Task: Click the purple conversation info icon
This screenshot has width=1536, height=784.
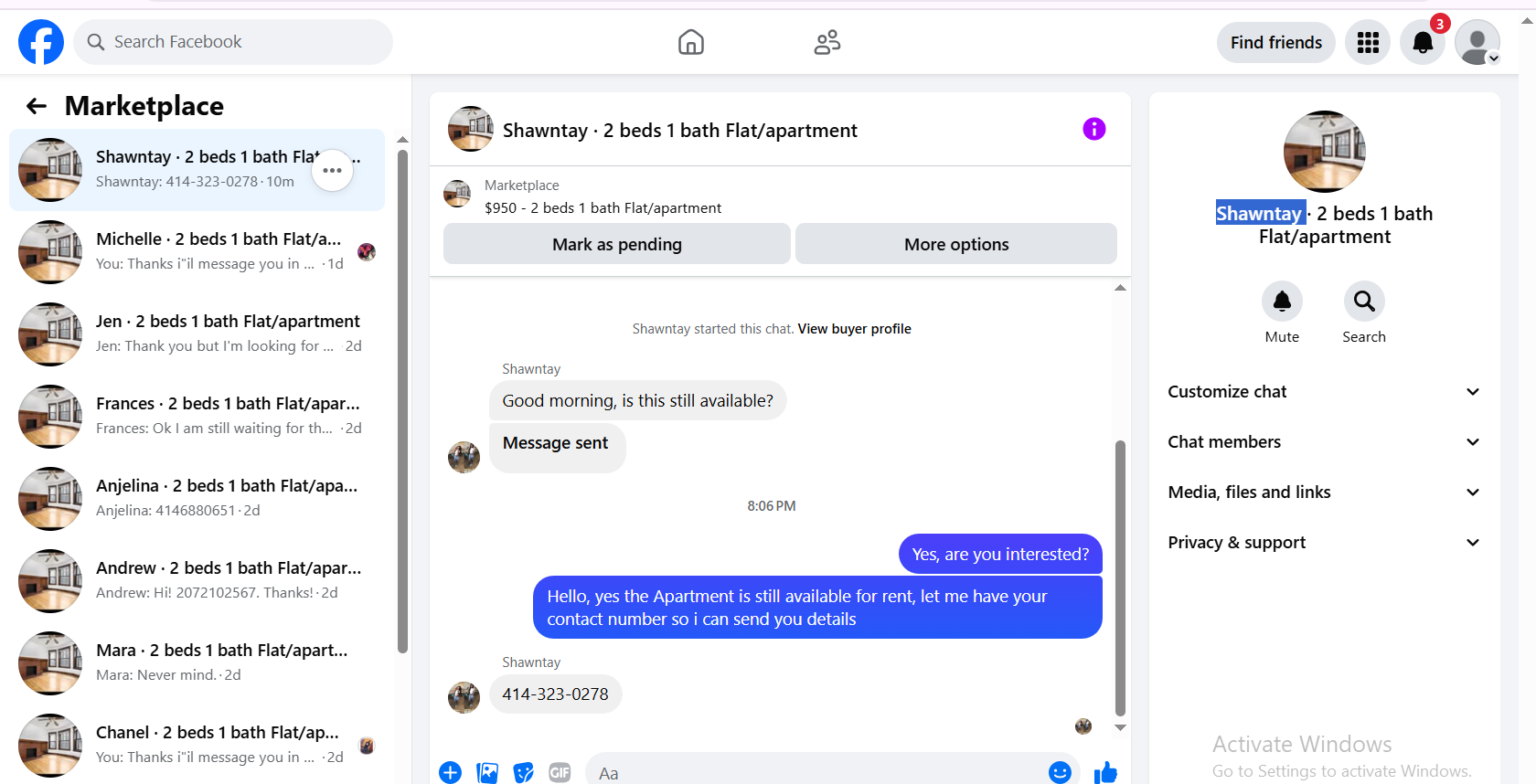Action: (x=1094, y=129)
